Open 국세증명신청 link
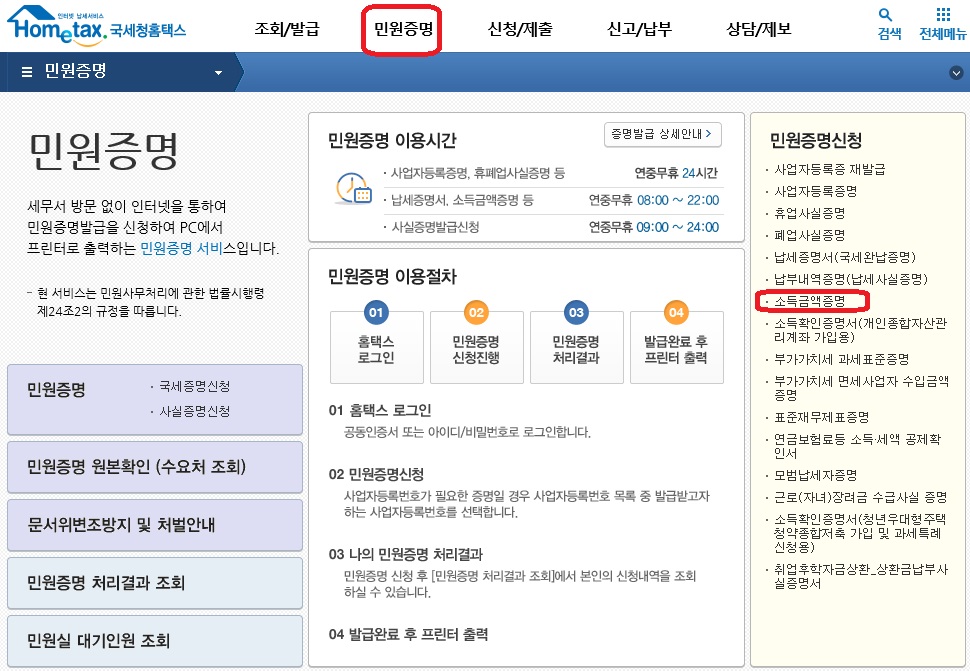This screenshot has width=970, height=671. [194, 387]
